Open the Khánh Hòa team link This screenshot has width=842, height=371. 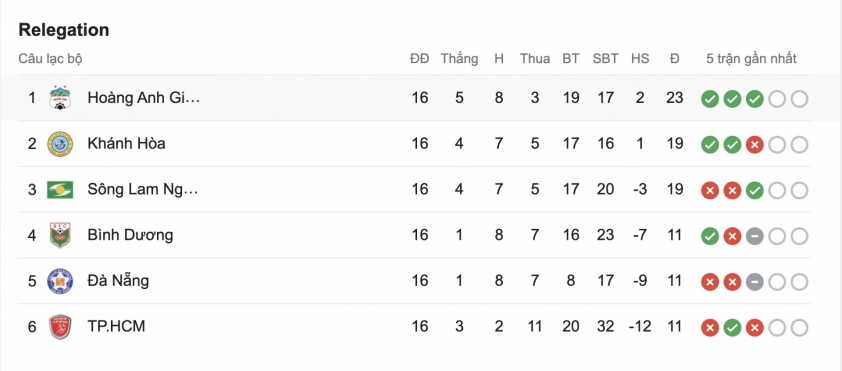coord(126,143)
